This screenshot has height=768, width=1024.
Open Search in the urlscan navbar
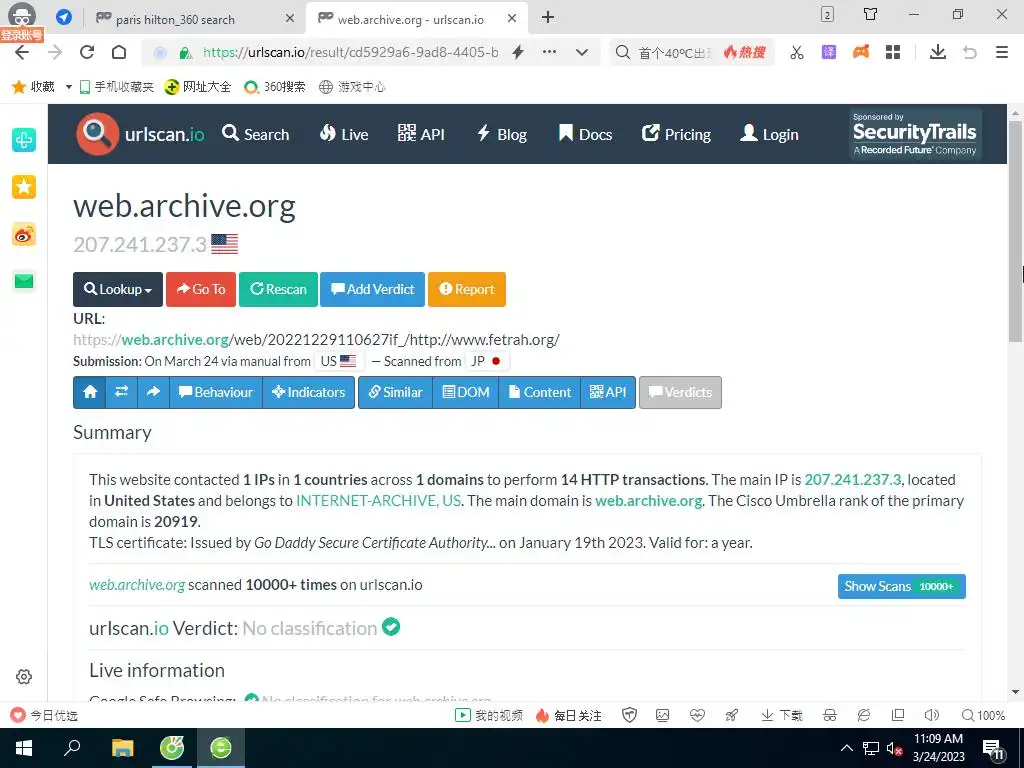[x=255, y=134]
